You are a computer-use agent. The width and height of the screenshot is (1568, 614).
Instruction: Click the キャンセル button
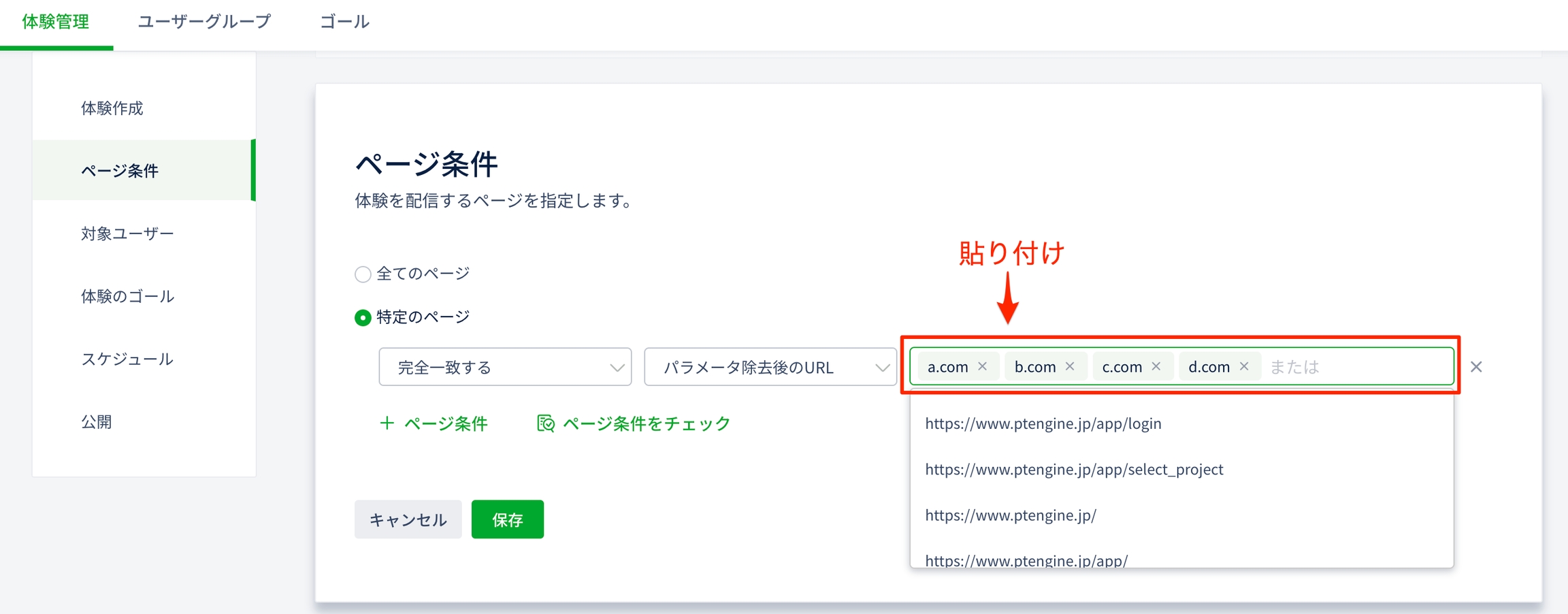tap(408, 519)
